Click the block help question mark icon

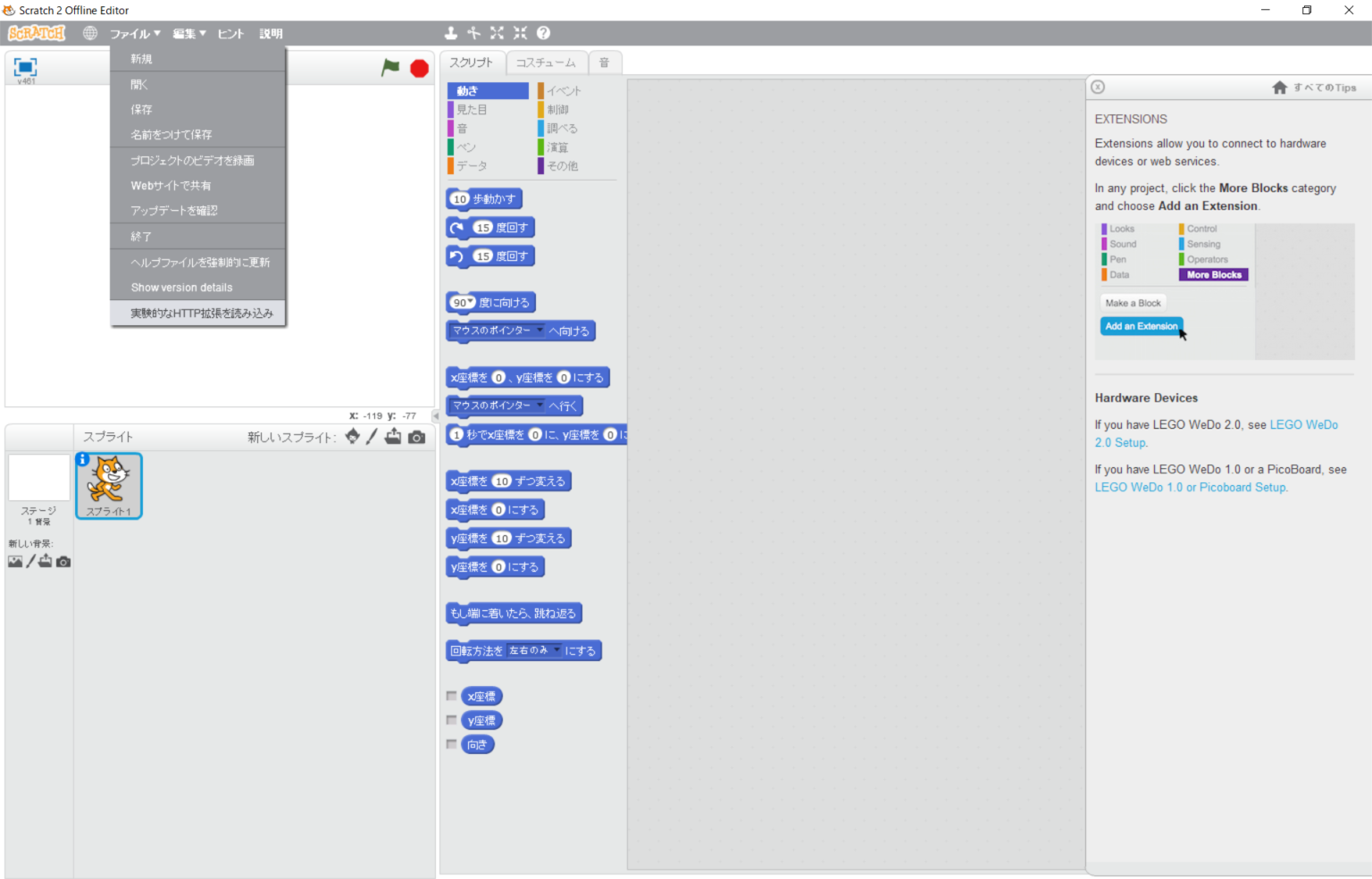[x=543, y=33]
